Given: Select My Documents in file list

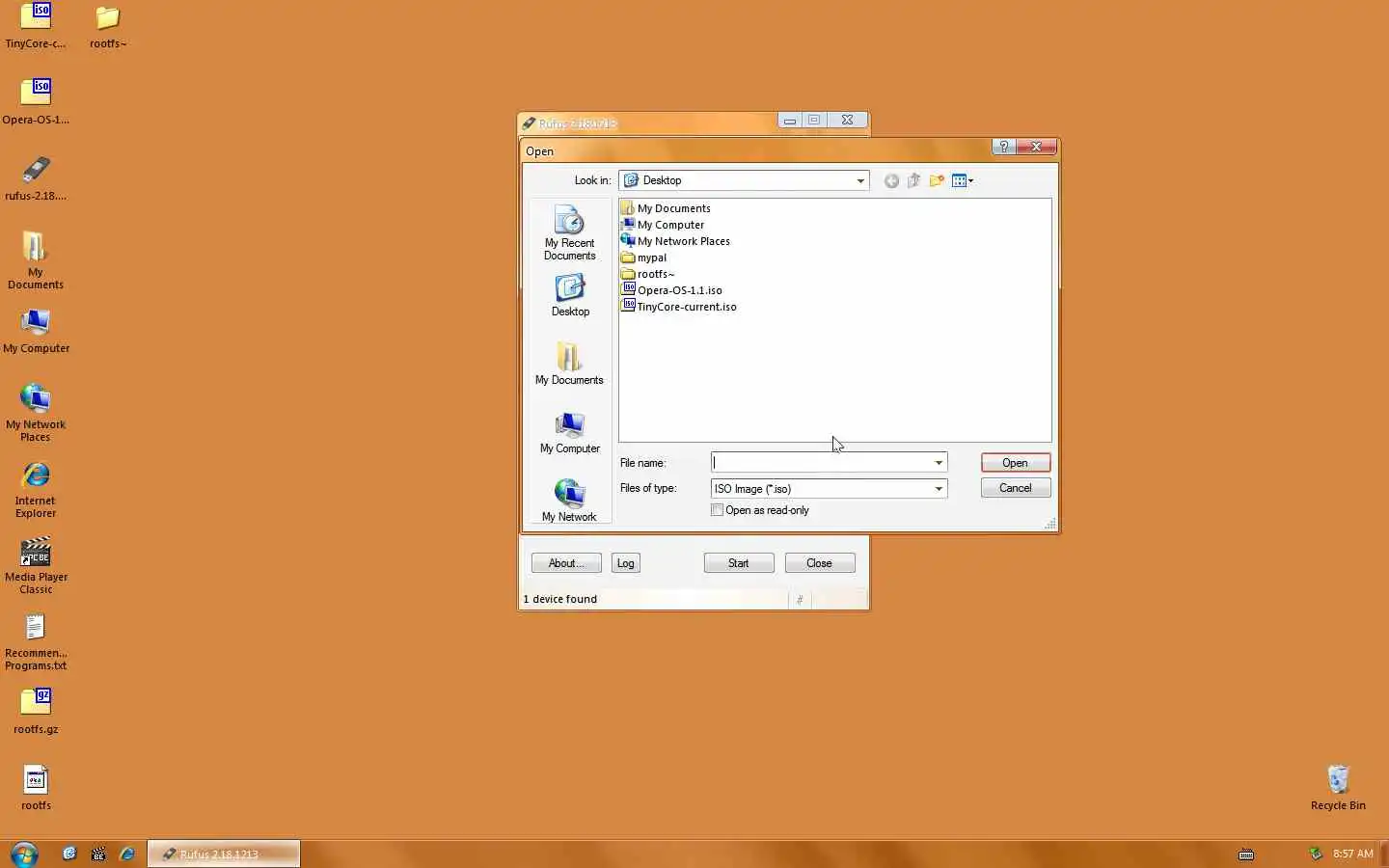Looking at the screenshot, I should click(x=666, y=208).
